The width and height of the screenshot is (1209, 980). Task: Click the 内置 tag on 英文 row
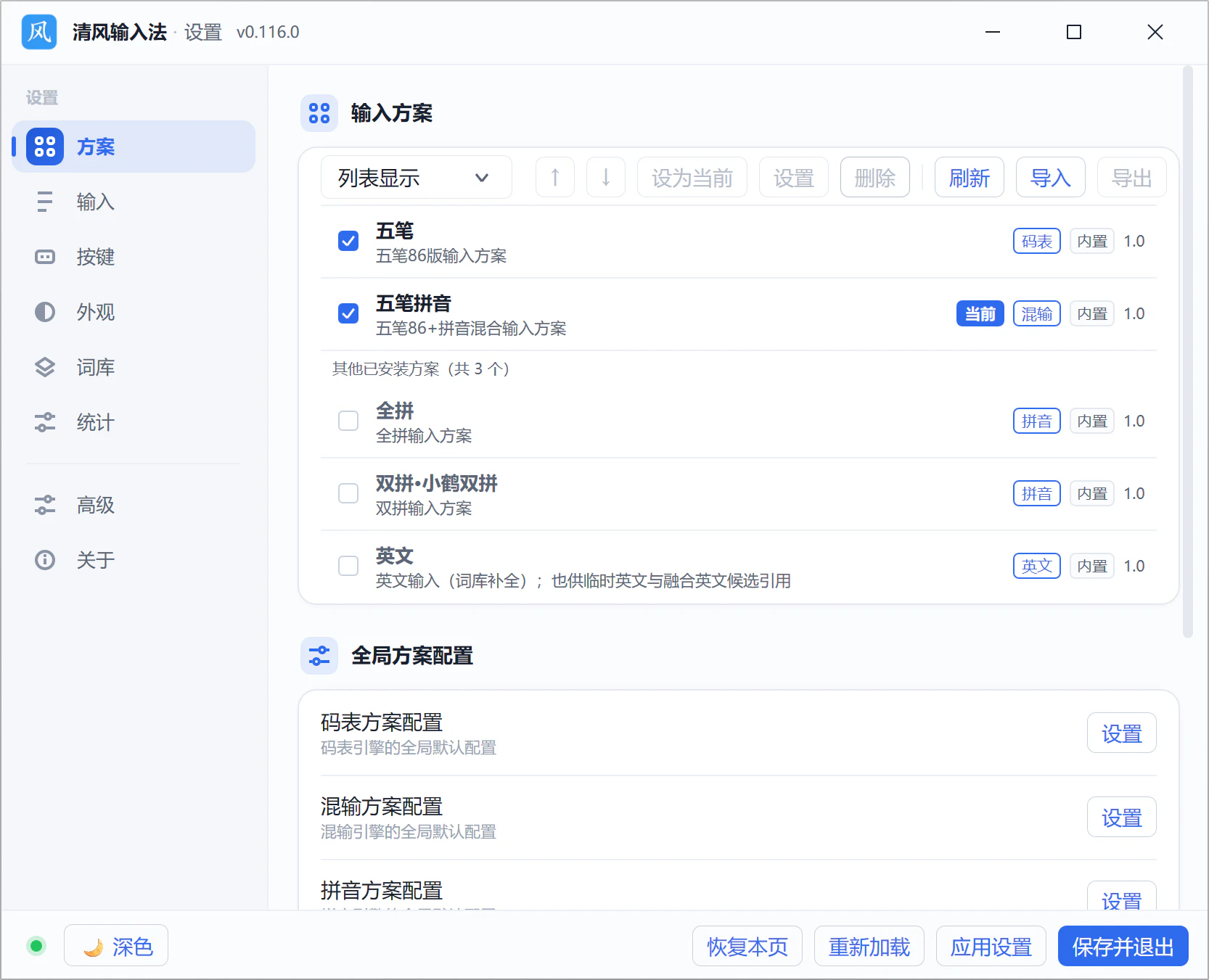click(1092, 566)
